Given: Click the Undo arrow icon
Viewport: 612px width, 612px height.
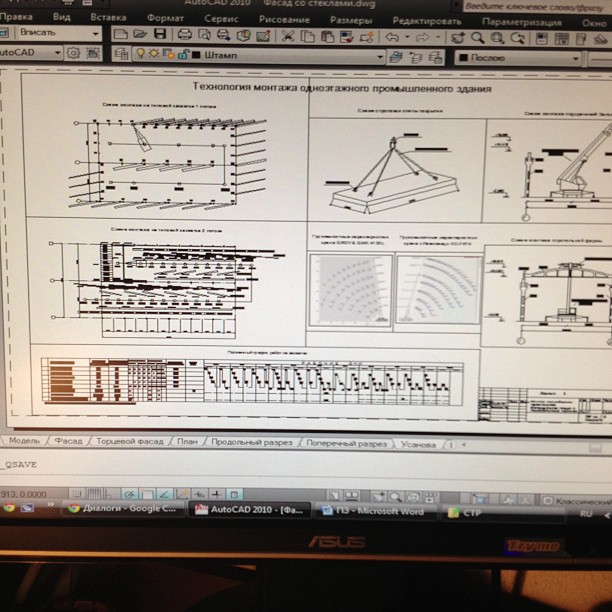Looking at the screenshot, I should coord(392,37).
